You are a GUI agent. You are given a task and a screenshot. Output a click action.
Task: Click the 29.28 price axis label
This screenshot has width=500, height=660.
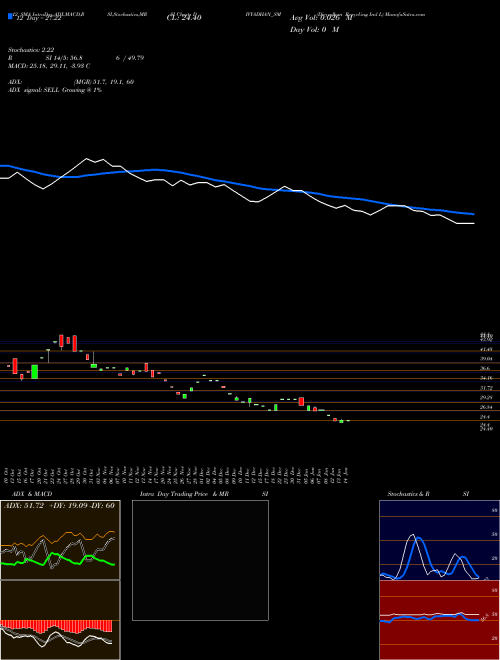tap(487, 397)
